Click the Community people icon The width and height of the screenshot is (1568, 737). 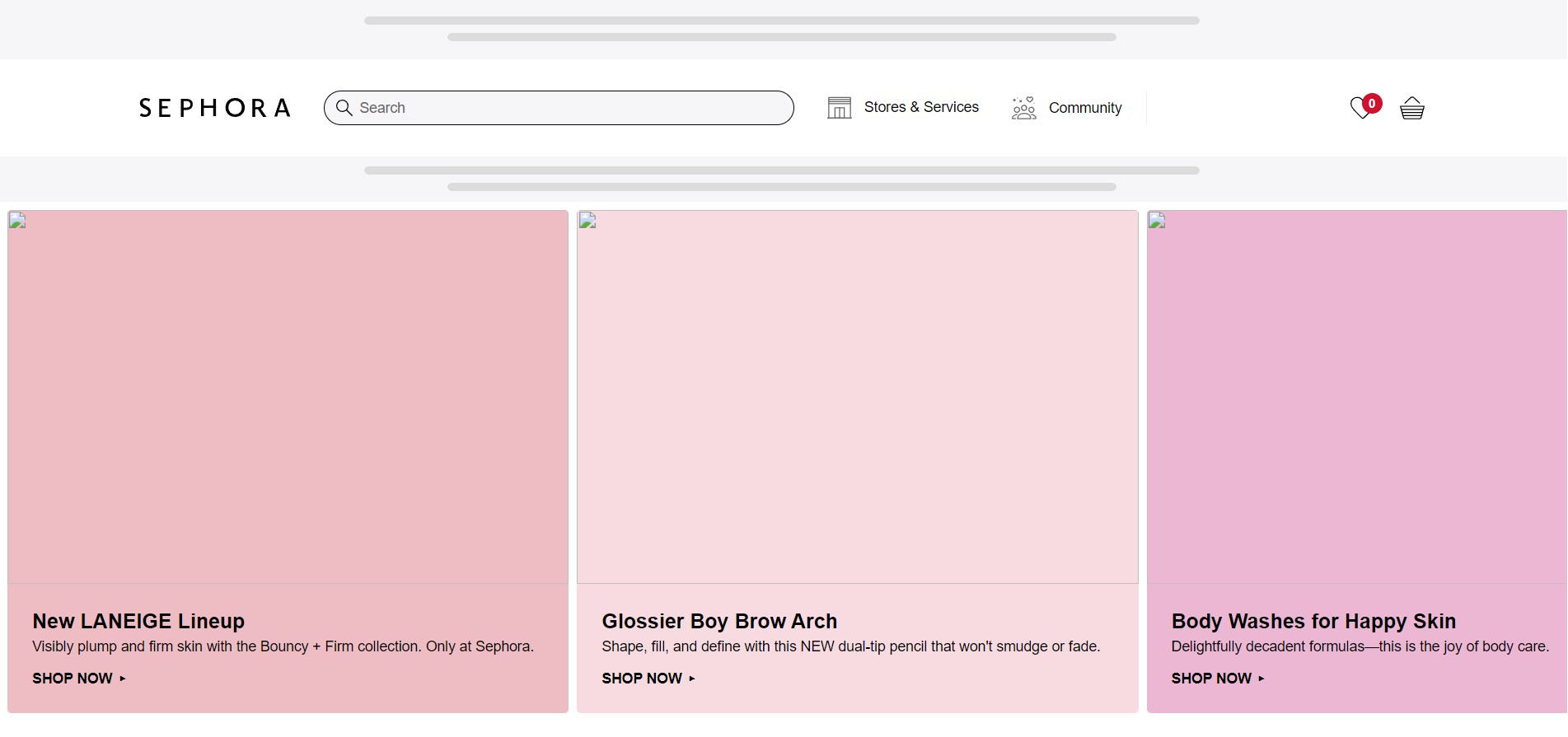tap(1023, 108)
